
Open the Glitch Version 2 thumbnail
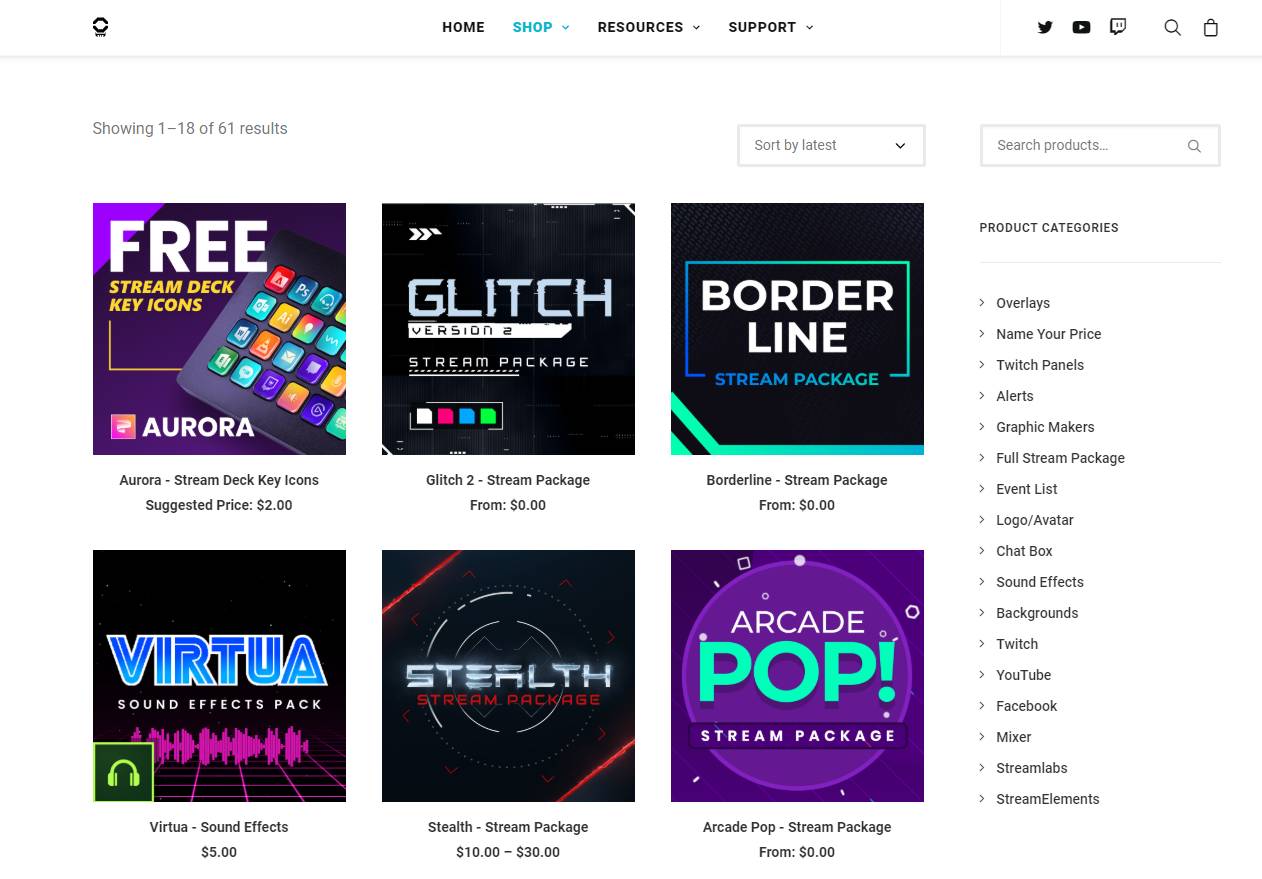(x=508, y=329)
